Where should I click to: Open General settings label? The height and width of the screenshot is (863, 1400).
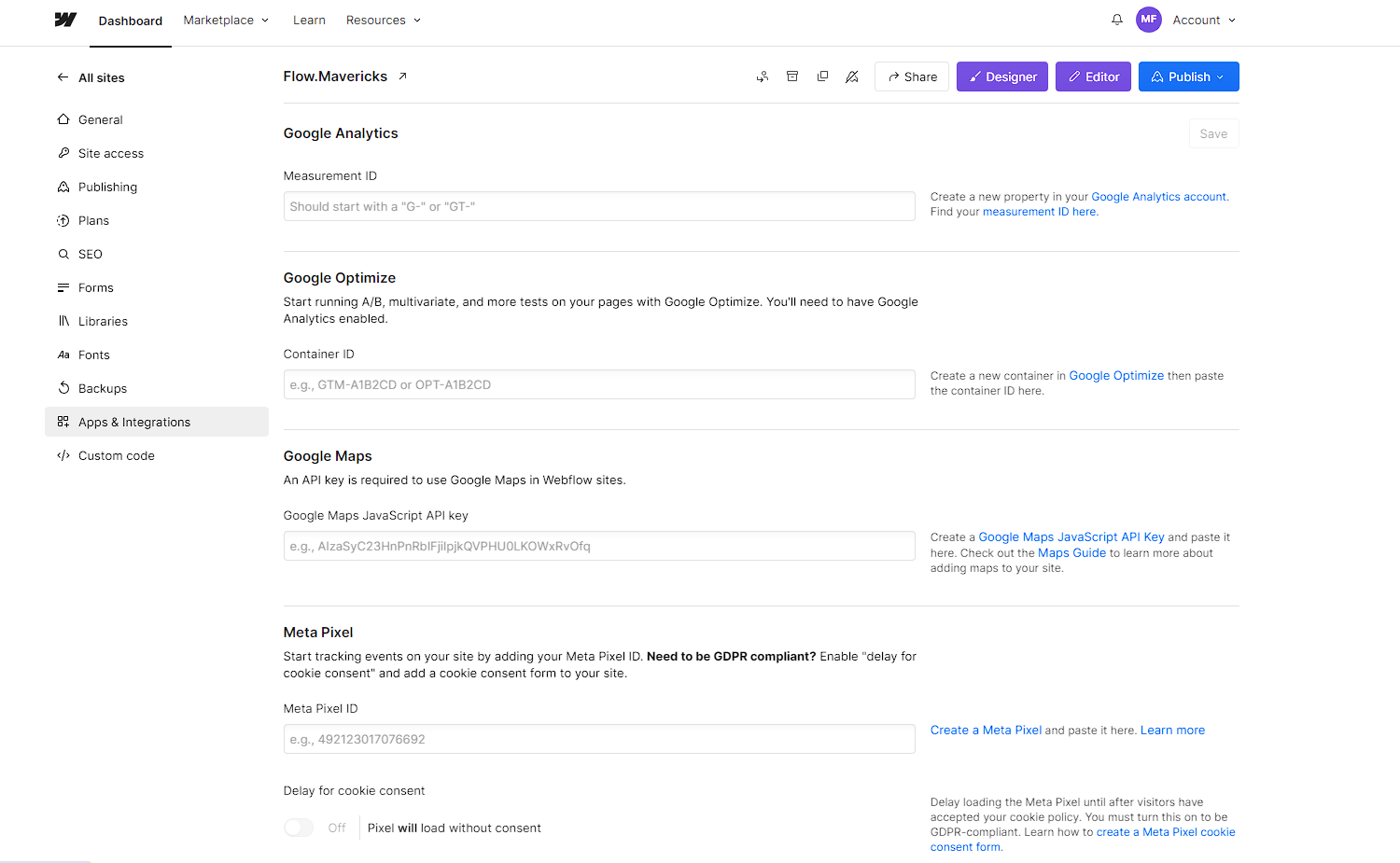point(101,119)
